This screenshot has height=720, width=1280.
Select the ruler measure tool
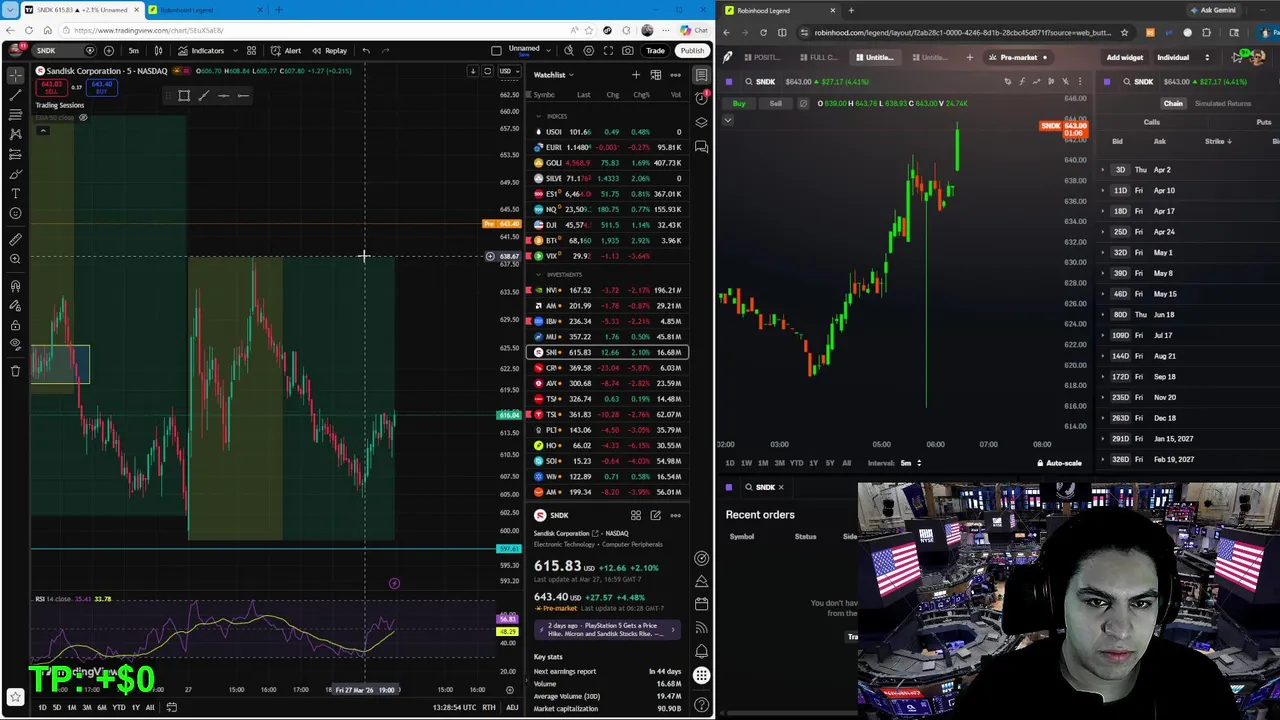[15, 240]
